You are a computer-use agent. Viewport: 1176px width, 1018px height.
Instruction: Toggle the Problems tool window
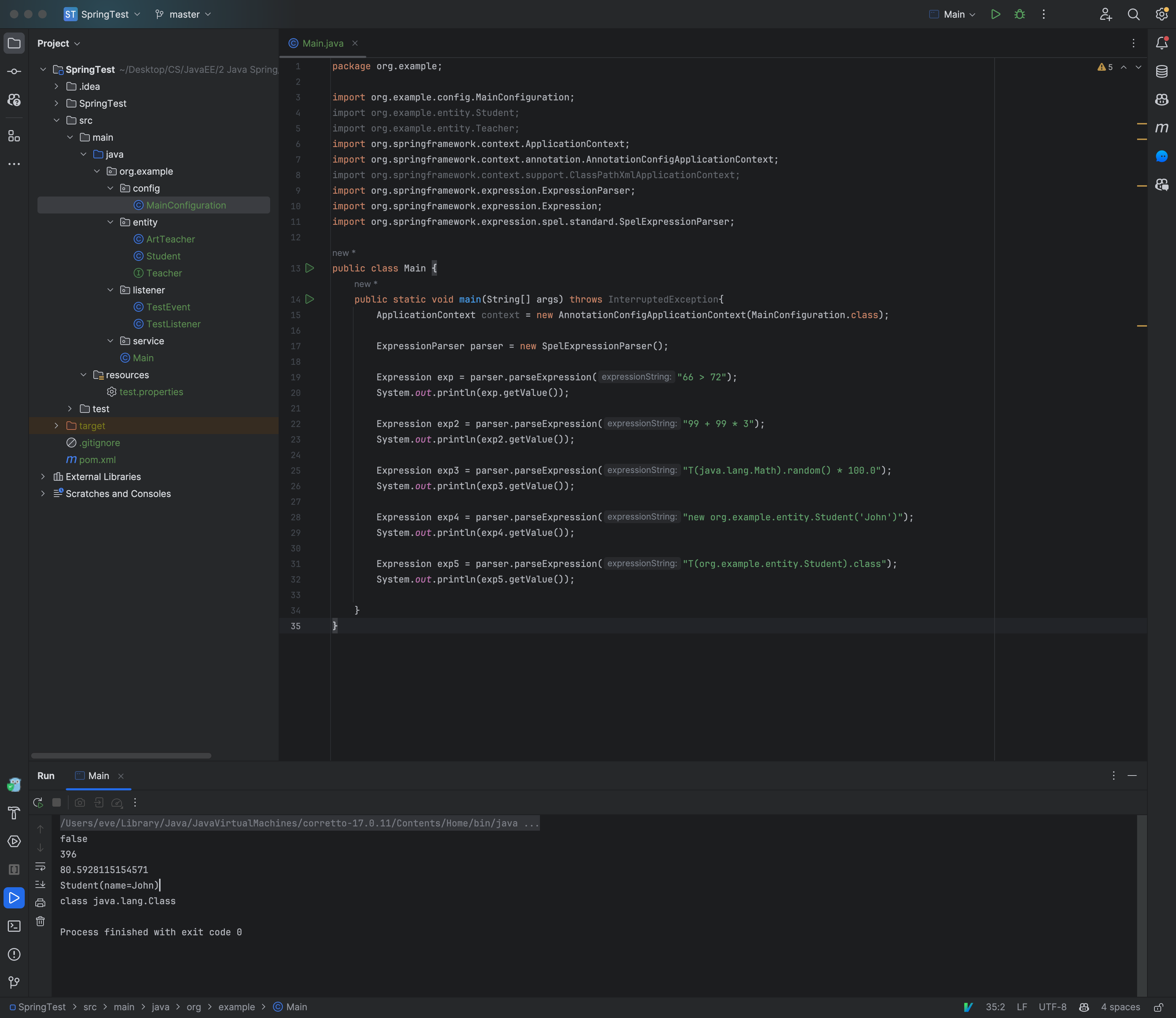click(x=14, y=954)
